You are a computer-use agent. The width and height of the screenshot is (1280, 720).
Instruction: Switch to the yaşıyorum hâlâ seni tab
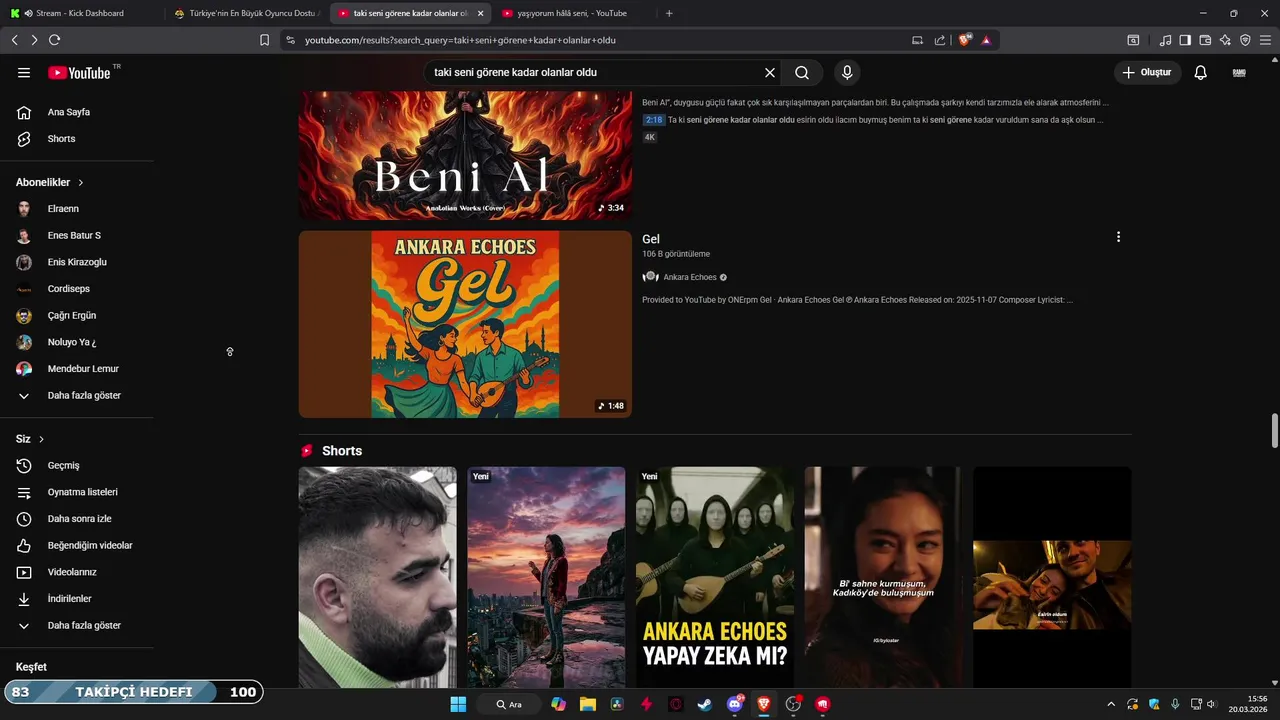572,13
